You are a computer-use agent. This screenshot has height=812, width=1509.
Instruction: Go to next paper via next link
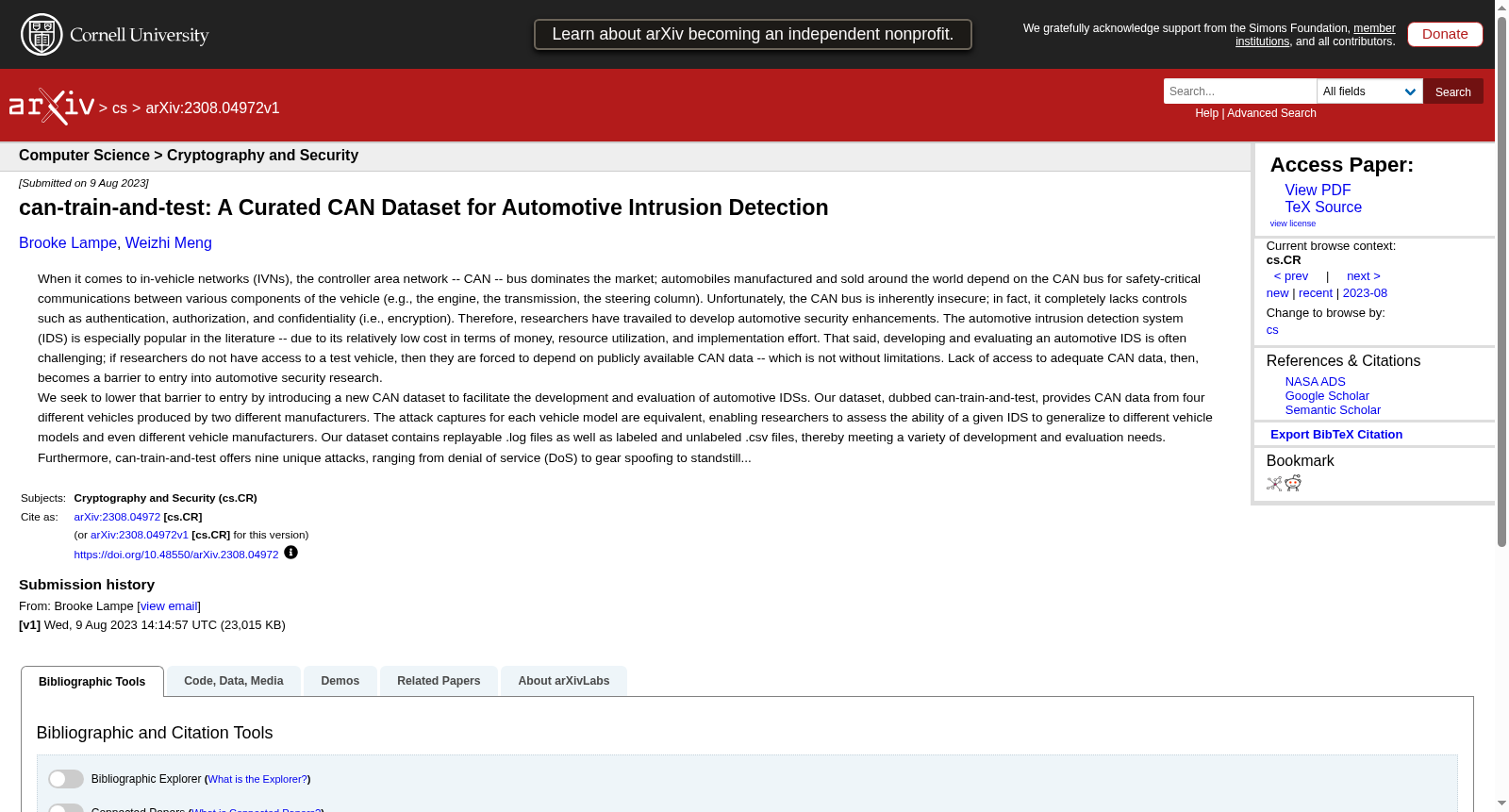(1364, 276)
